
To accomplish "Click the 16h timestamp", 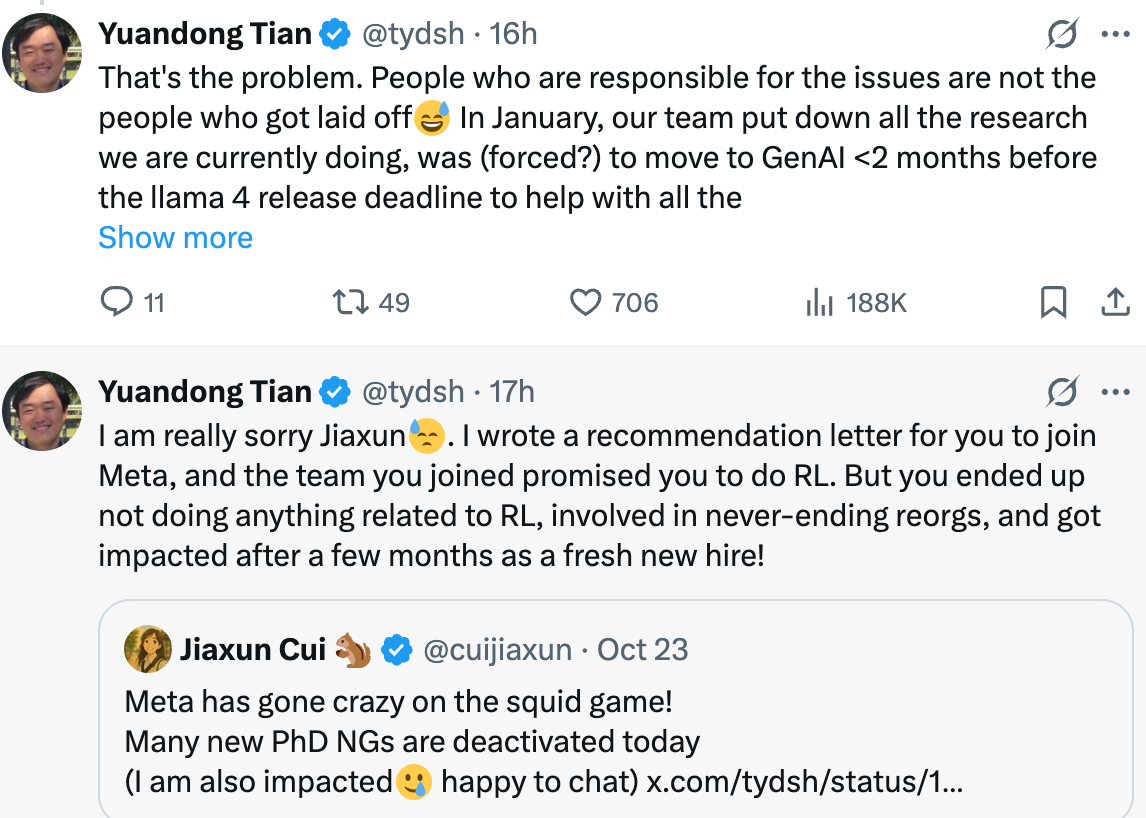I will tap(513, 34).
